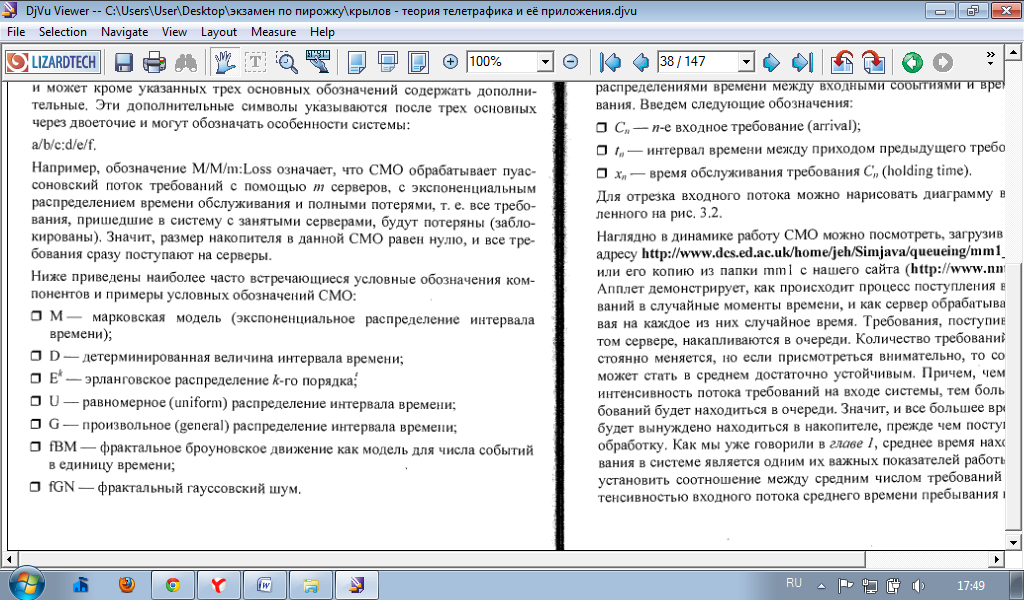Click the grayed forward navigation arrow
1024x600 pixels.
[x=942, y=63]
